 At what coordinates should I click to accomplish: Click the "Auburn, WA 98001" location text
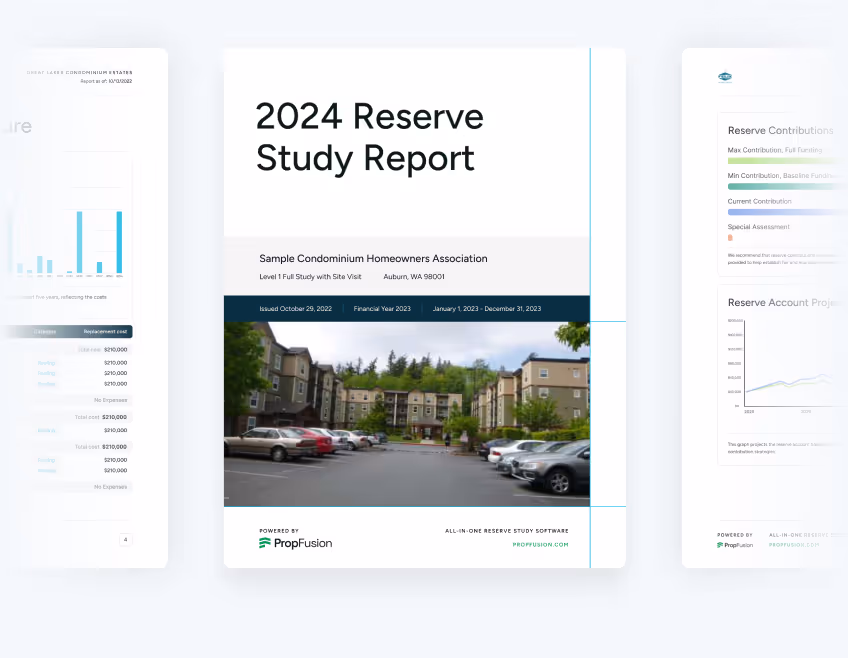pos(414,276)
